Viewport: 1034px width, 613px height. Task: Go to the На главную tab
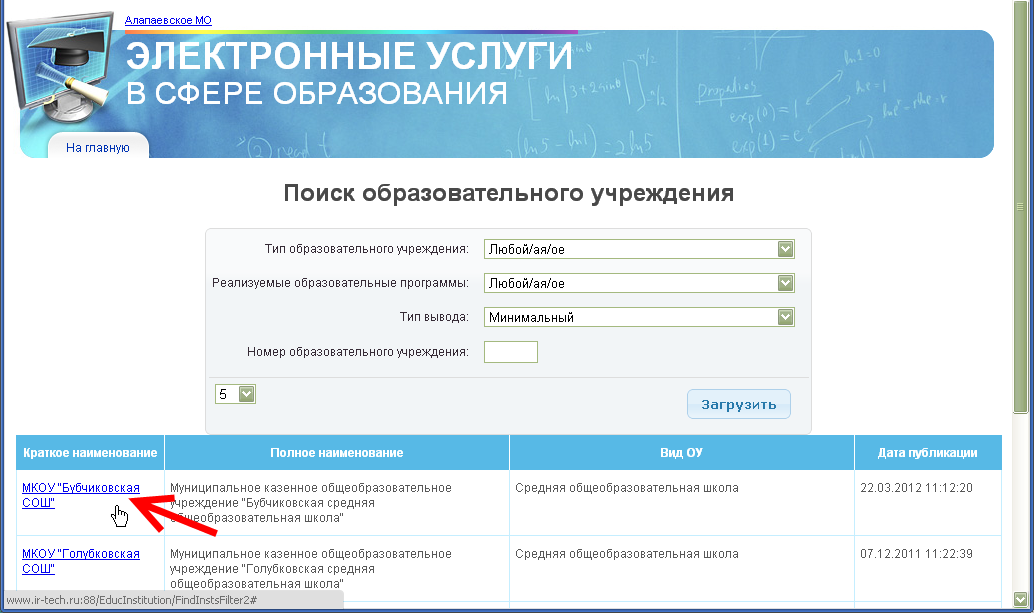coord(98,148)
